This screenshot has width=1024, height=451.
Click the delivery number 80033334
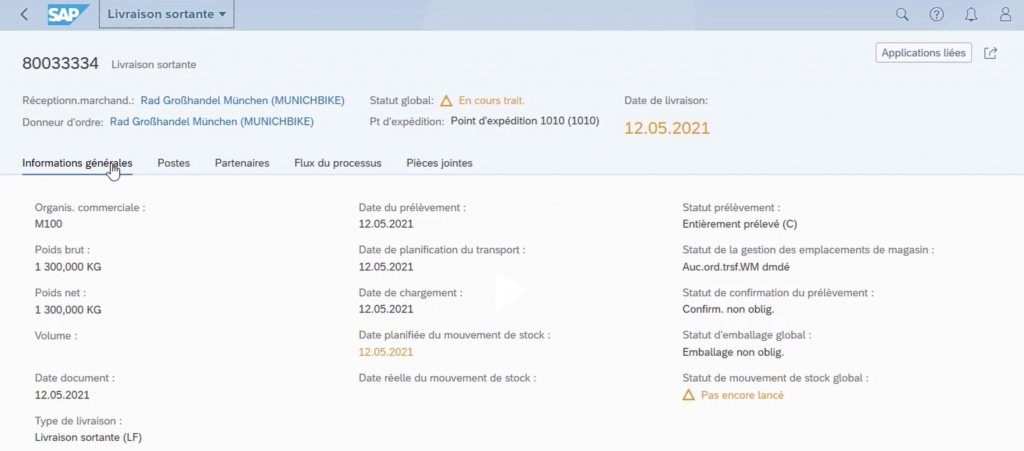pyautogui.click(x=60, y=64)
